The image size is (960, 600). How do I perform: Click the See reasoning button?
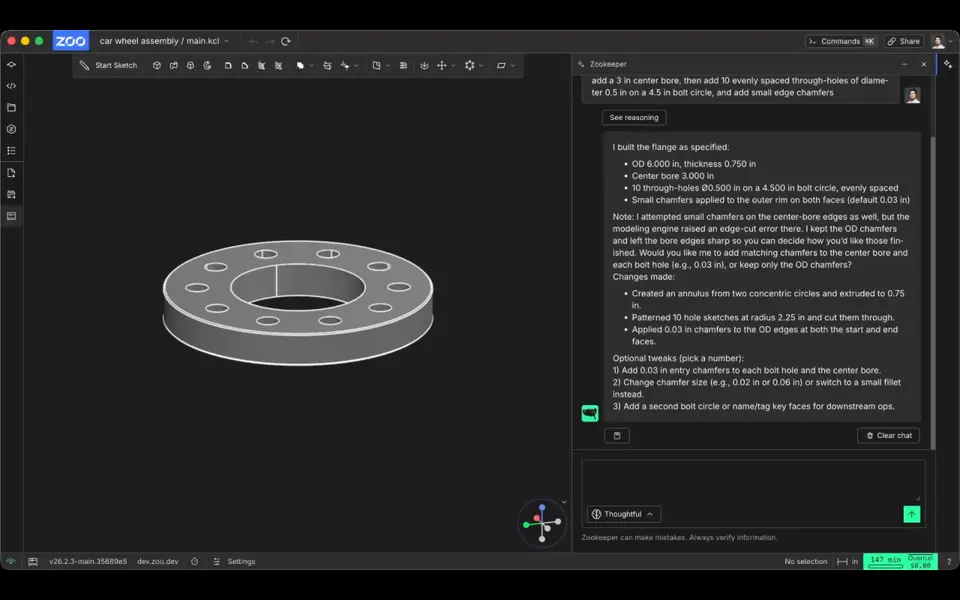click(x=634, y=118)
